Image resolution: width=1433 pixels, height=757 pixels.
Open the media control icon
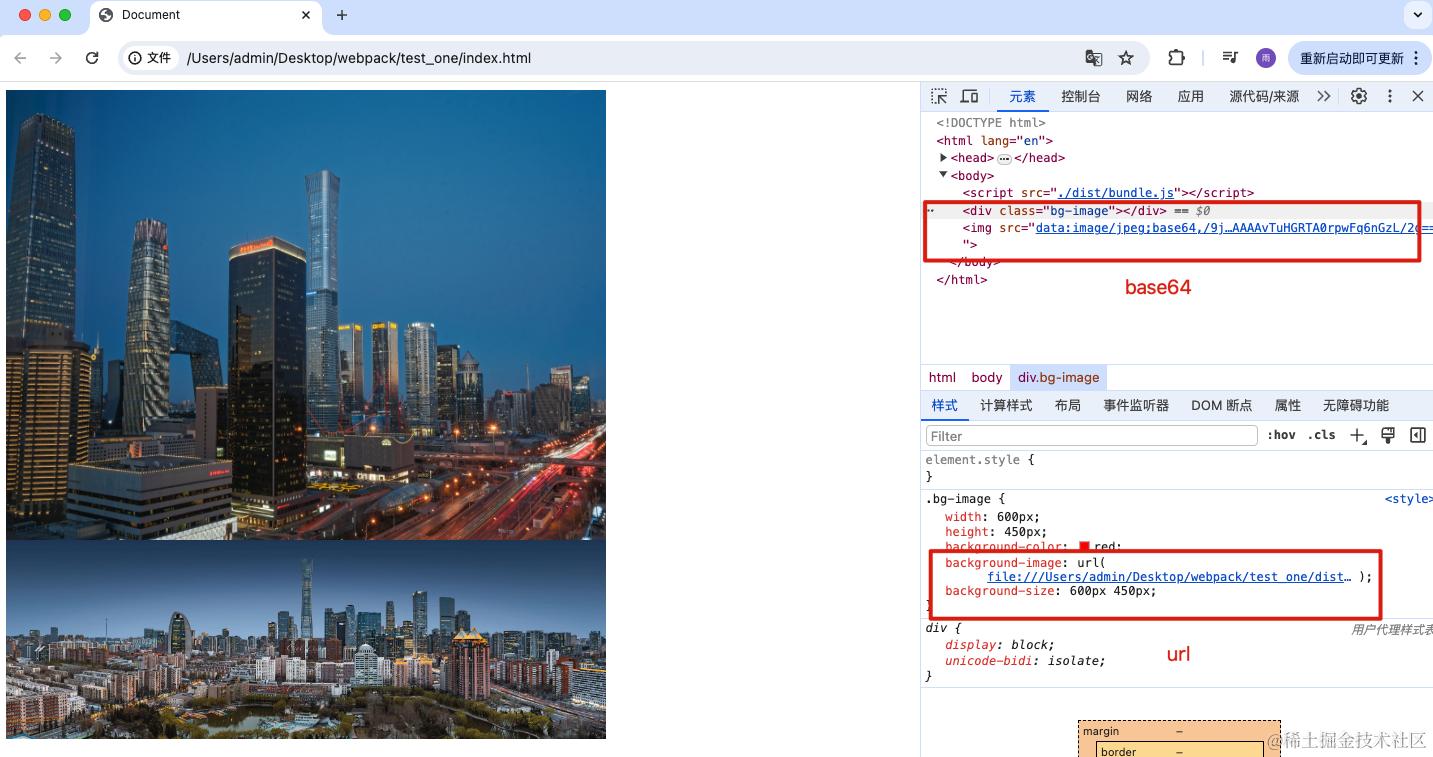point(1231,58)
